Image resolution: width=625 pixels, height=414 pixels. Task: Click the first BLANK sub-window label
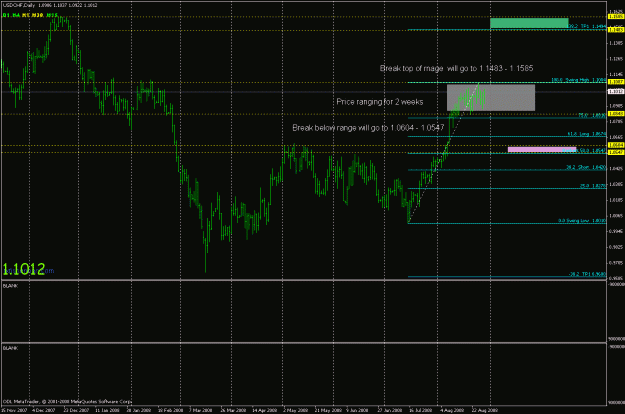pos(10,286)
